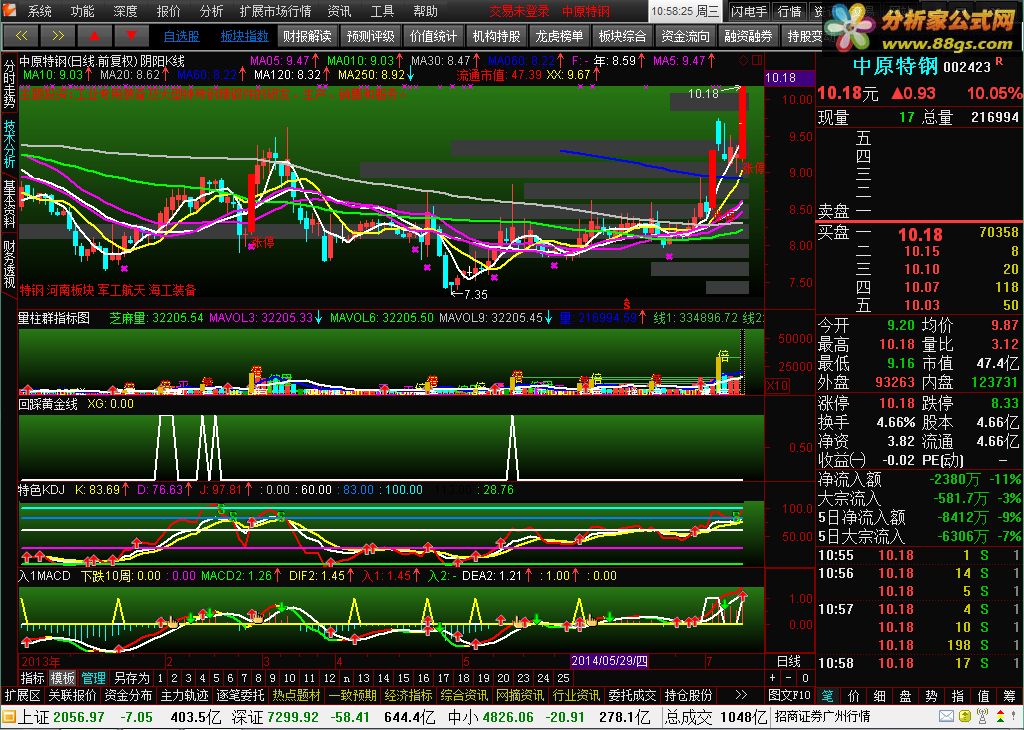Open the 帮助 menu
Viewport: 1024px width, 730px height.
pos(426,11)
